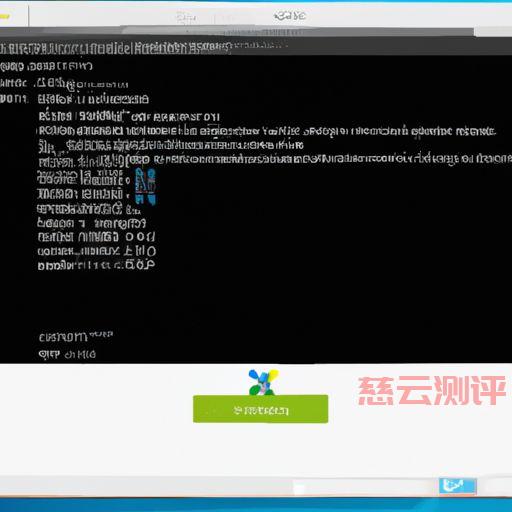
Task: Click the colorful pinwheel logo icon
Action: click(x=263, y=382)
